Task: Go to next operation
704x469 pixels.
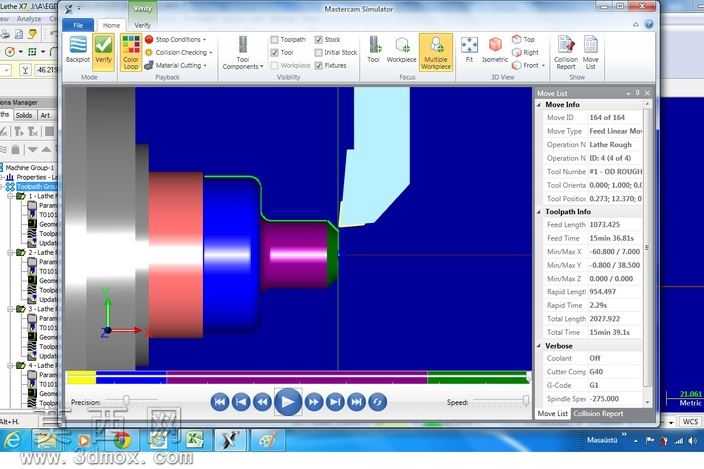Action: pyautogui.click(x=335, y=402)
